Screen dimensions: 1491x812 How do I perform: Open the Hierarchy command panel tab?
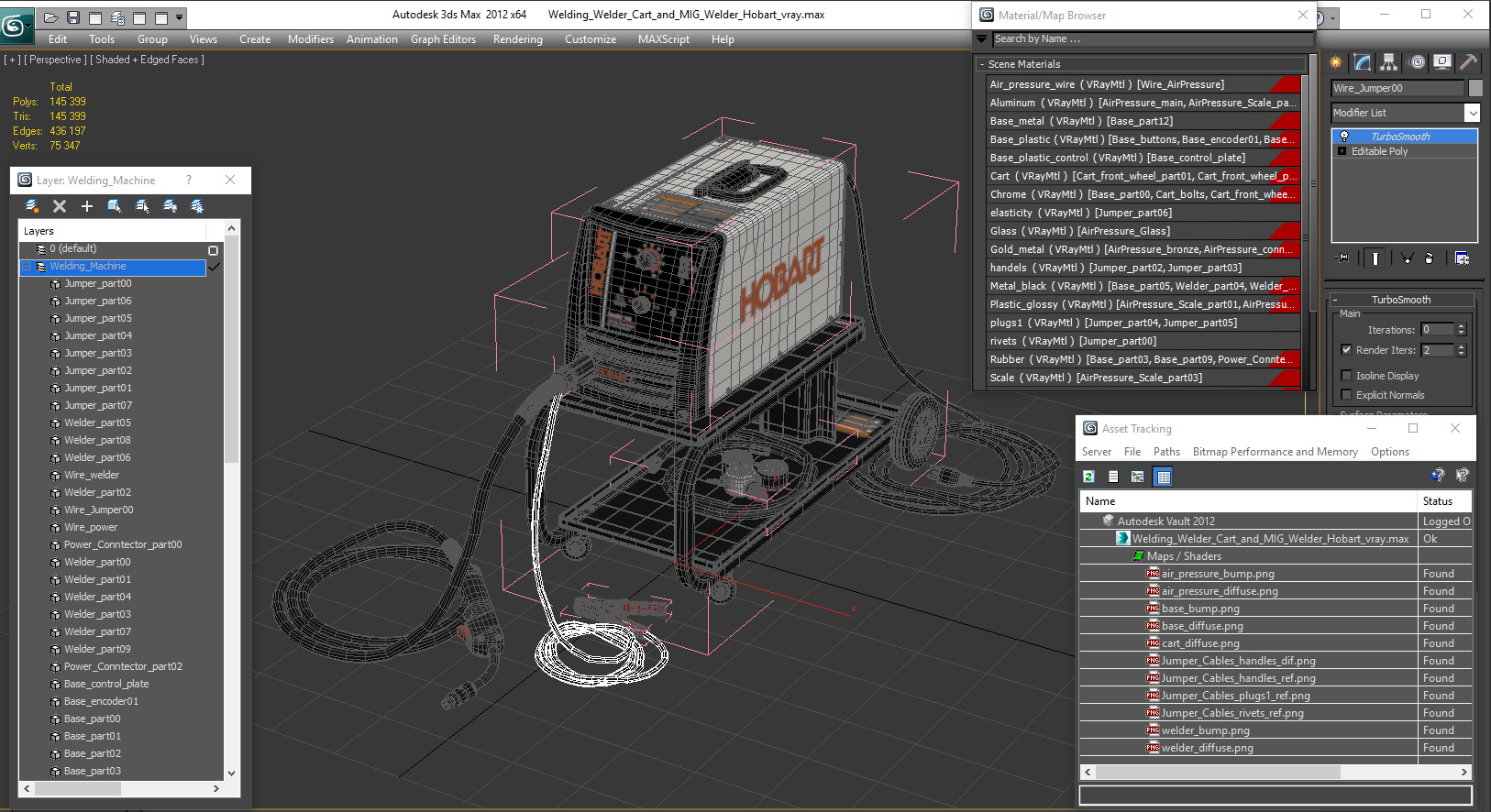[1389, 62]
